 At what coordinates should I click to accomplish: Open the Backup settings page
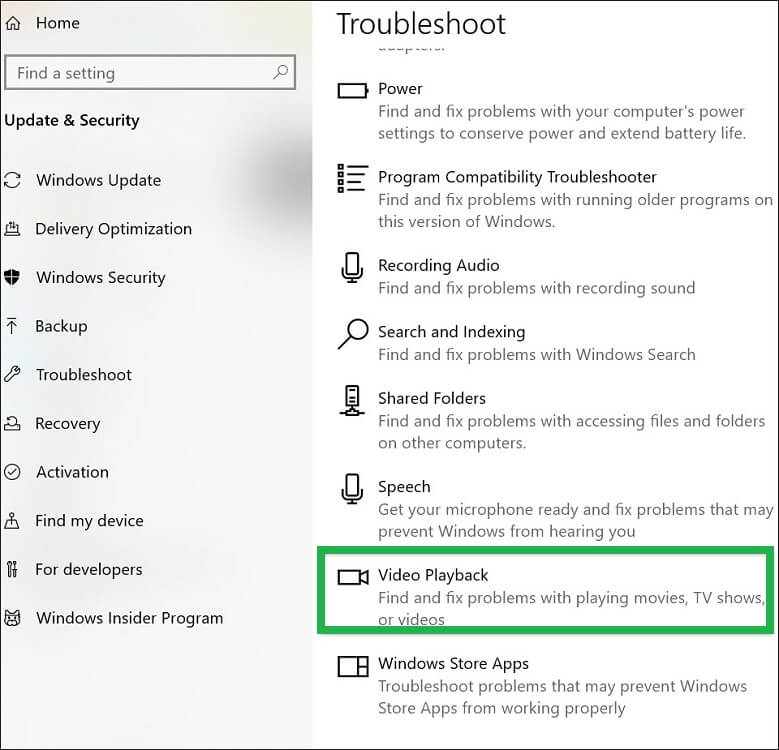click(61, 326)
